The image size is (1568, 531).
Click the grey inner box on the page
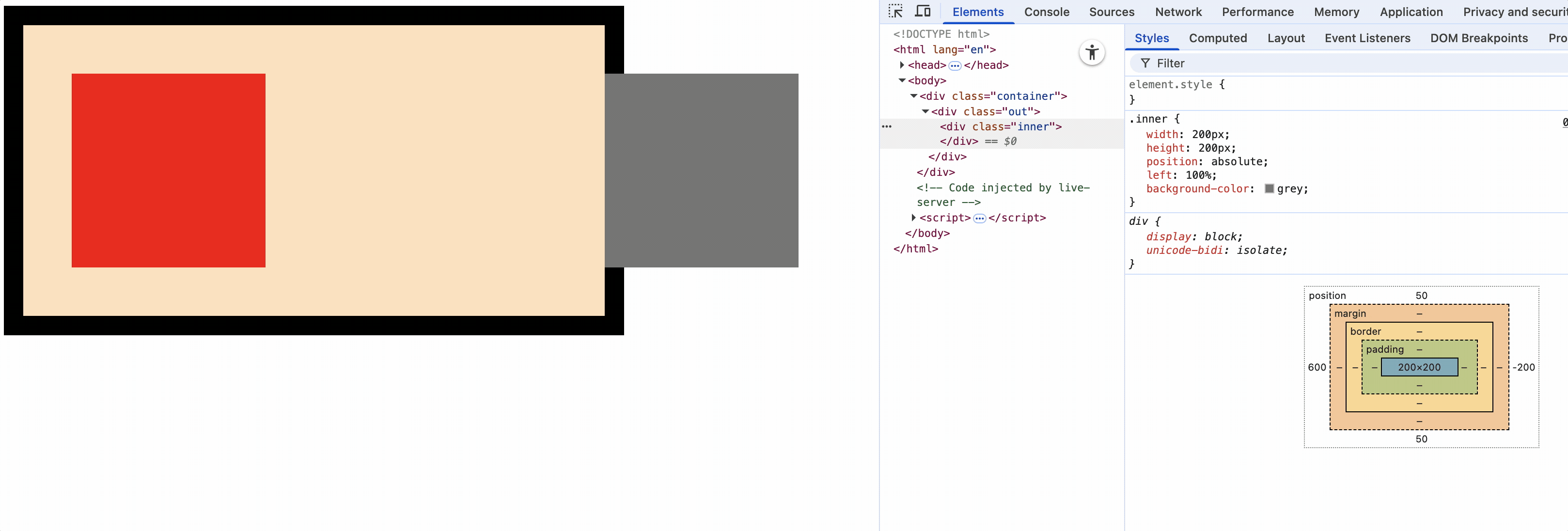pyautogui.click(x=701, y=171)
